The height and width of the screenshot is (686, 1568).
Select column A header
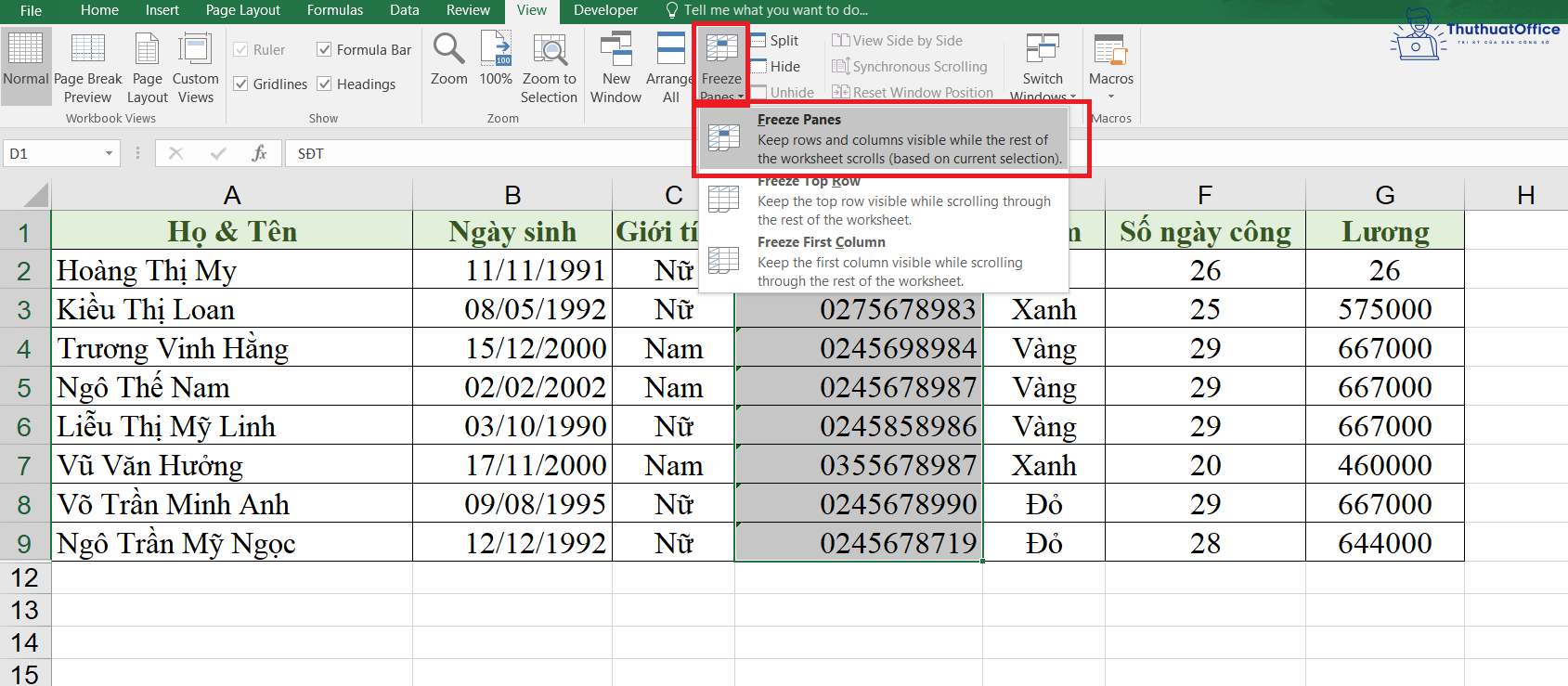click(x=232, y=195)
